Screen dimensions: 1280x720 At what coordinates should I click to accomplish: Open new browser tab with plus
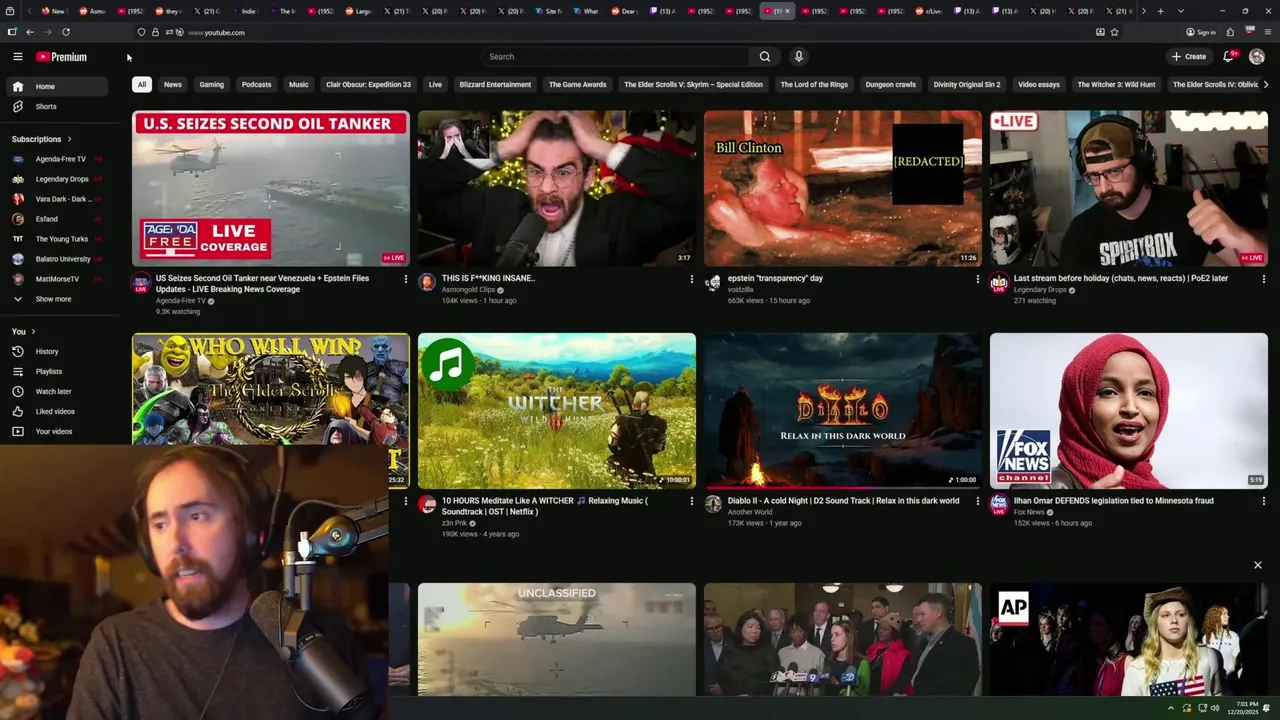coord(1160,11)
